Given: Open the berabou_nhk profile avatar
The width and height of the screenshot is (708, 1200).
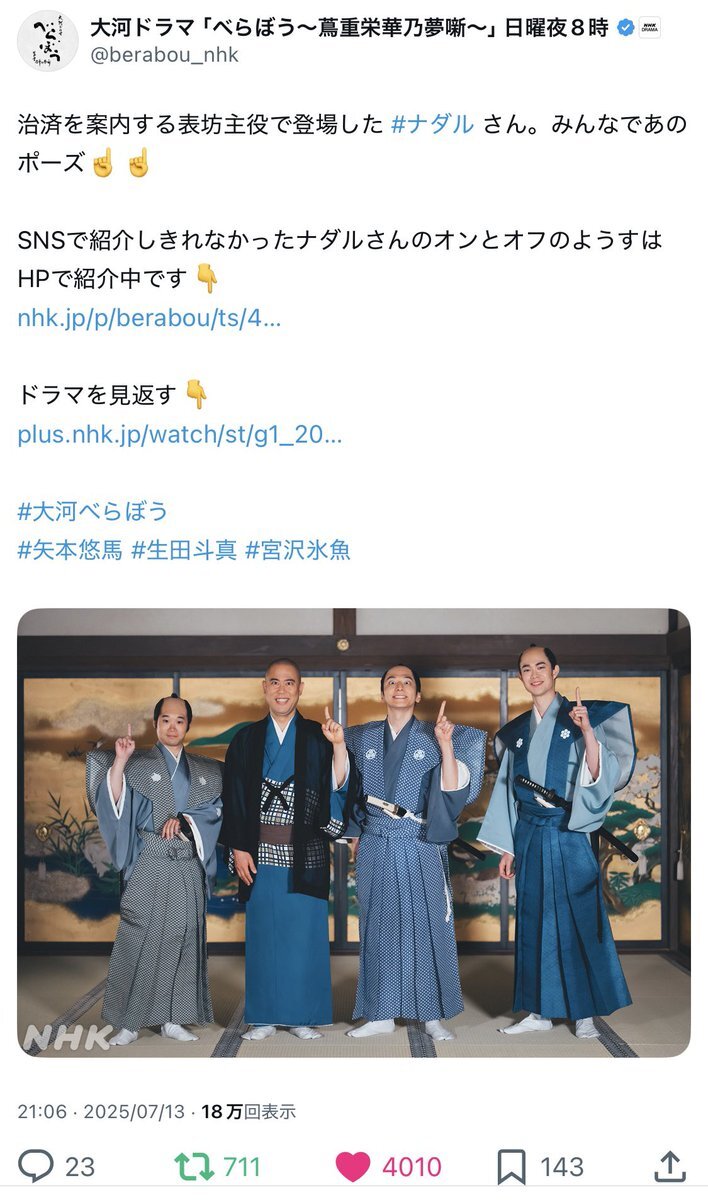Looking at the screenshot, I should 47,40.
